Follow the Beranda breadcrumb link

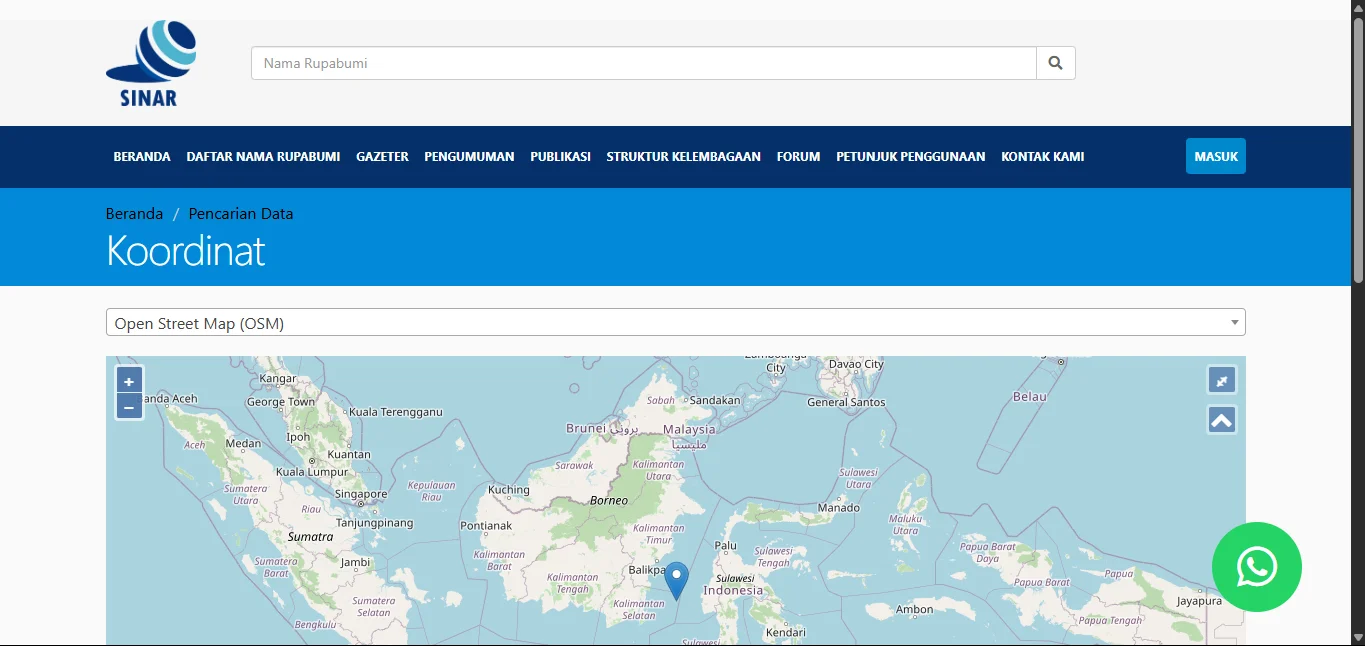click(133, 213)
